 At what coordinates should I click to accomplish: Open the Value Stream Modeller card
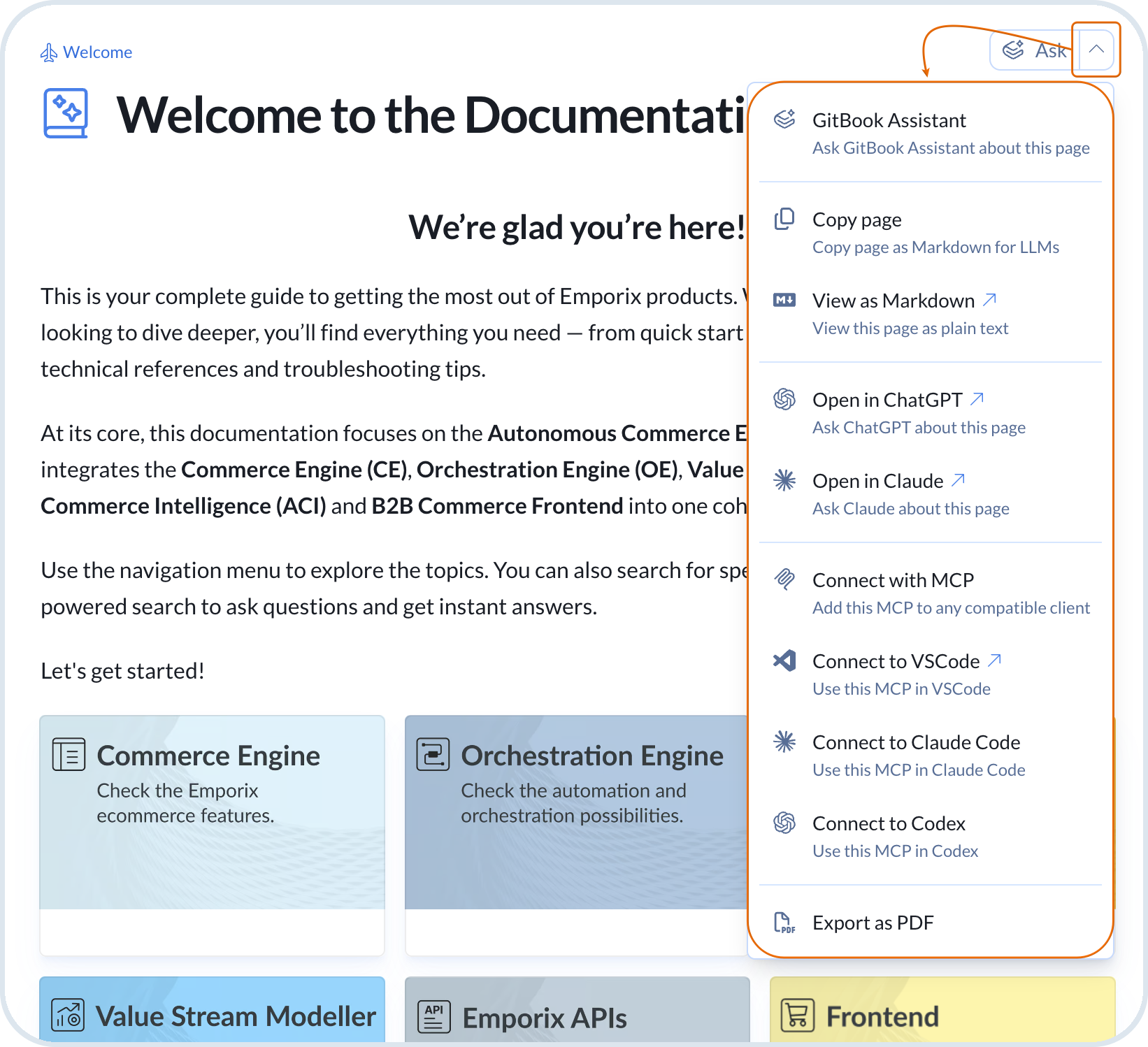point(213,1010)
